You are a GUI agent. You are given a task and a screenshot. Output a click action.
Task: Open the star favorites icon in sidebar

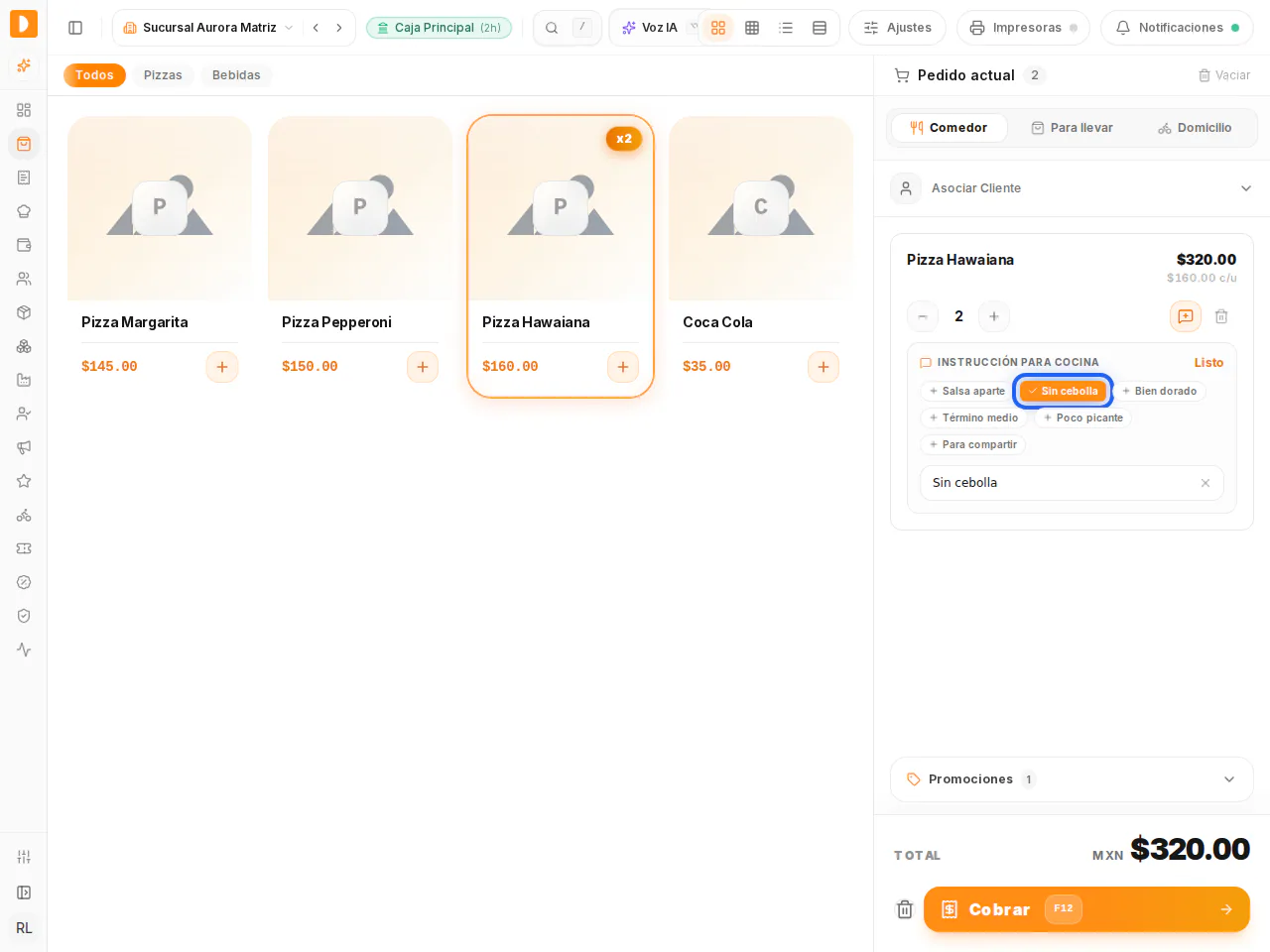click(x=24, y=481)
